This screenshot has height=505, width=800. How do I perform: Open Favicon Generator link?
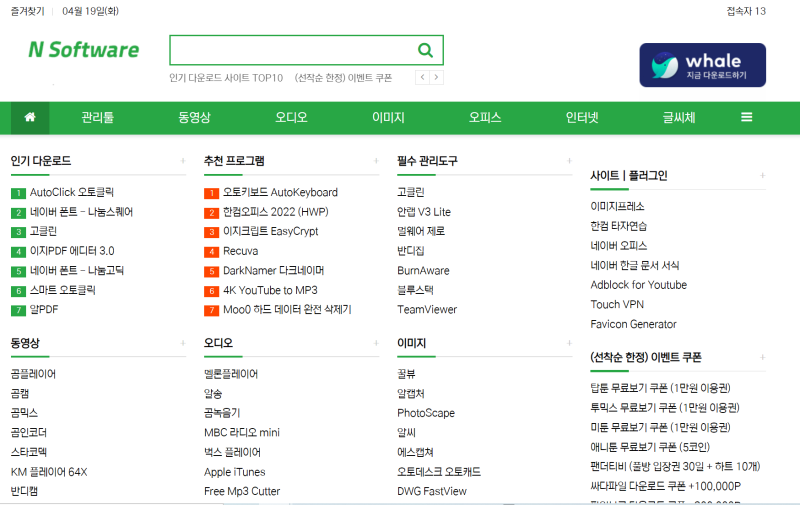pos(634,324)
